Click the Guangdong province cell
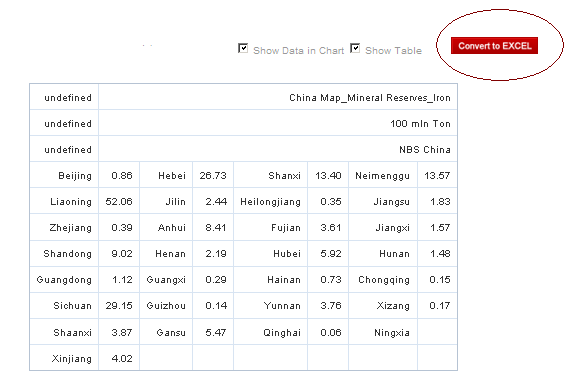571x373 pixels. (64, 279)
